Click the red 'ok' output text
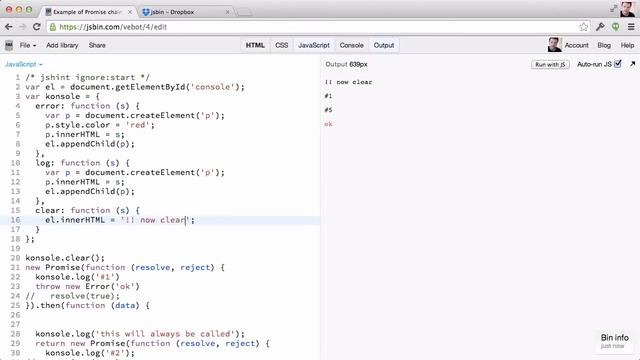640x360 pixels. tap(329, 124)
